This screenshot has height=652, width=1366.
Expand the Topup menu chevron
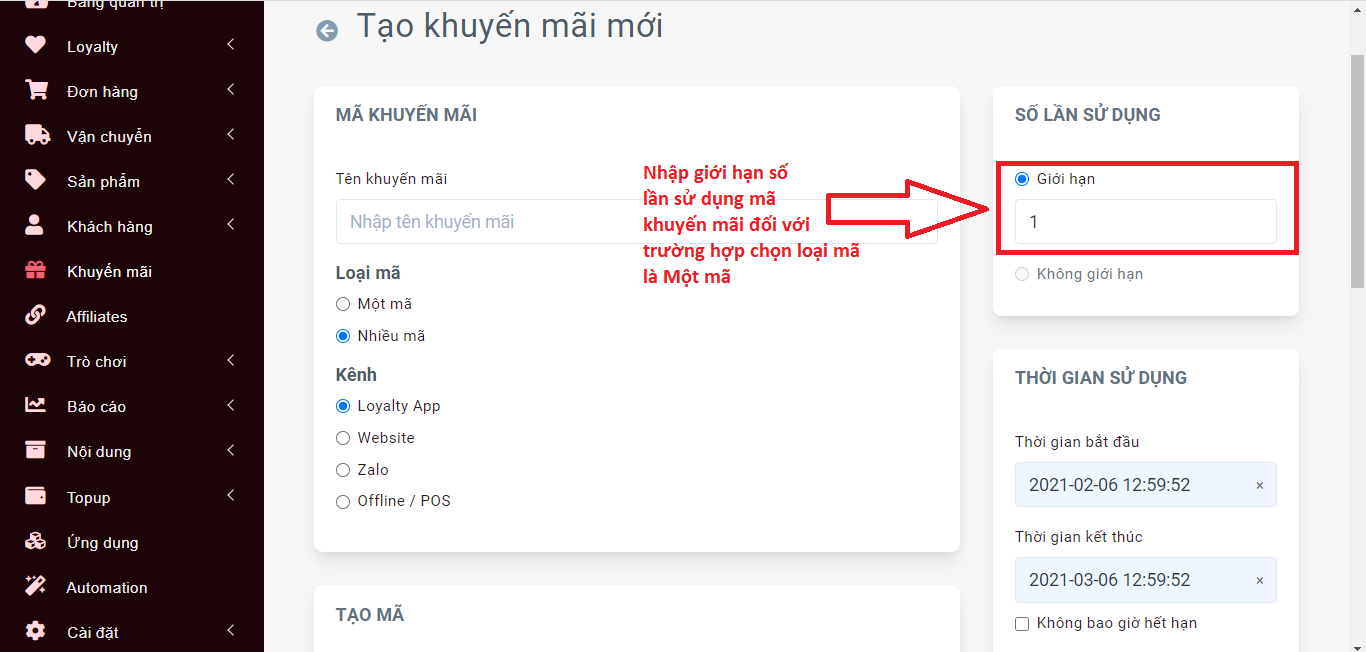coord(231,496)
